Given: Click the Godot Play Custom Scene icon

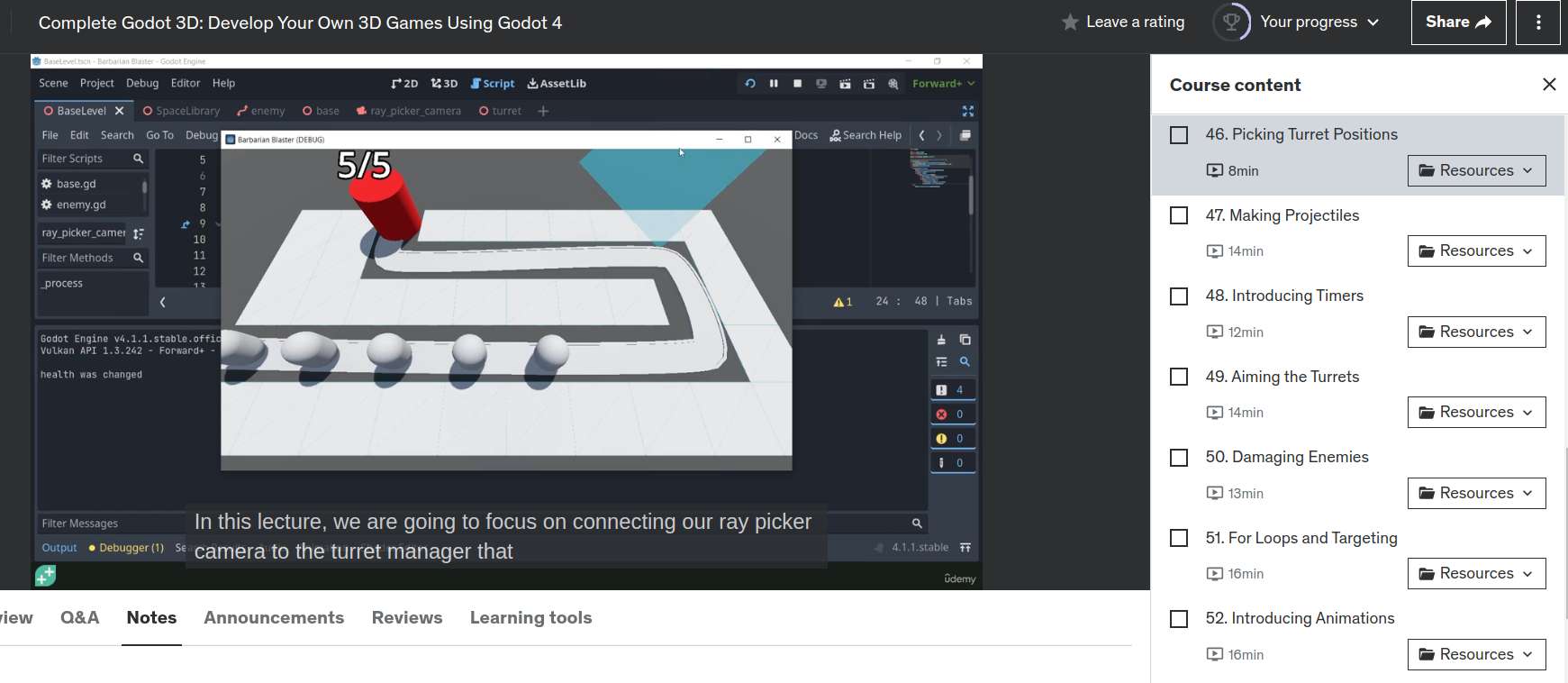Looking at the screenshot, I should [x=869, y=84].
